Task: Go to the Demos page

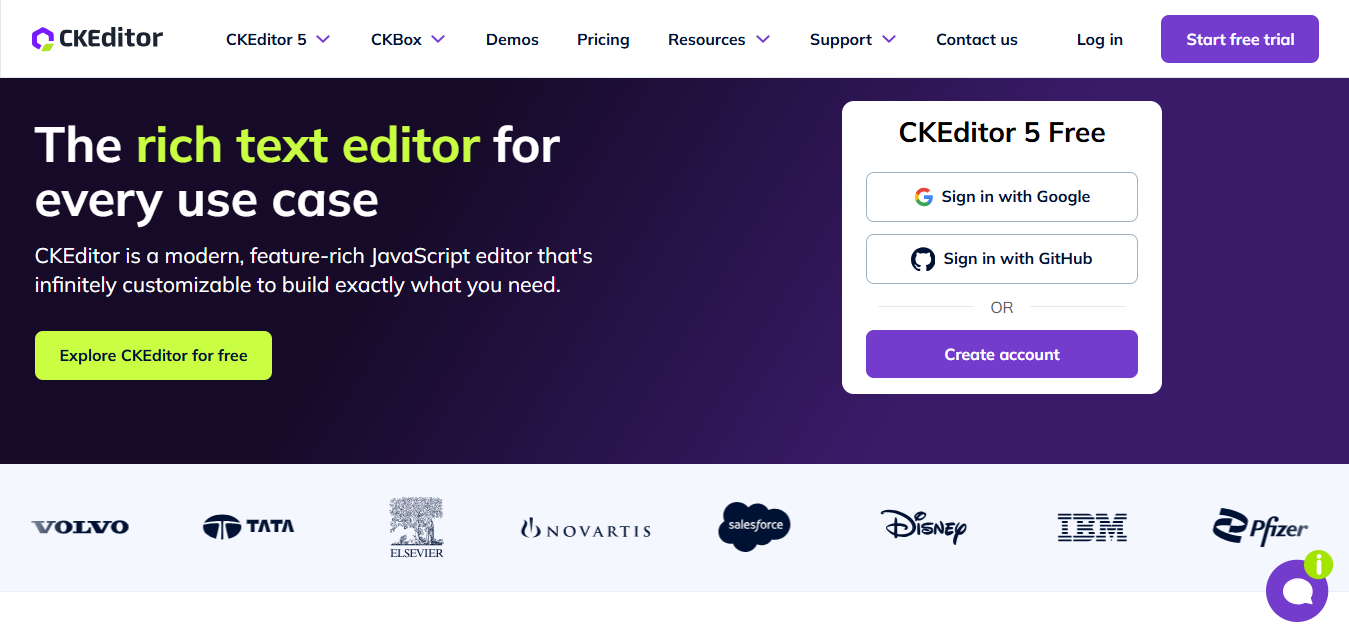Action: pyautogui.click(x=512, y=40)
